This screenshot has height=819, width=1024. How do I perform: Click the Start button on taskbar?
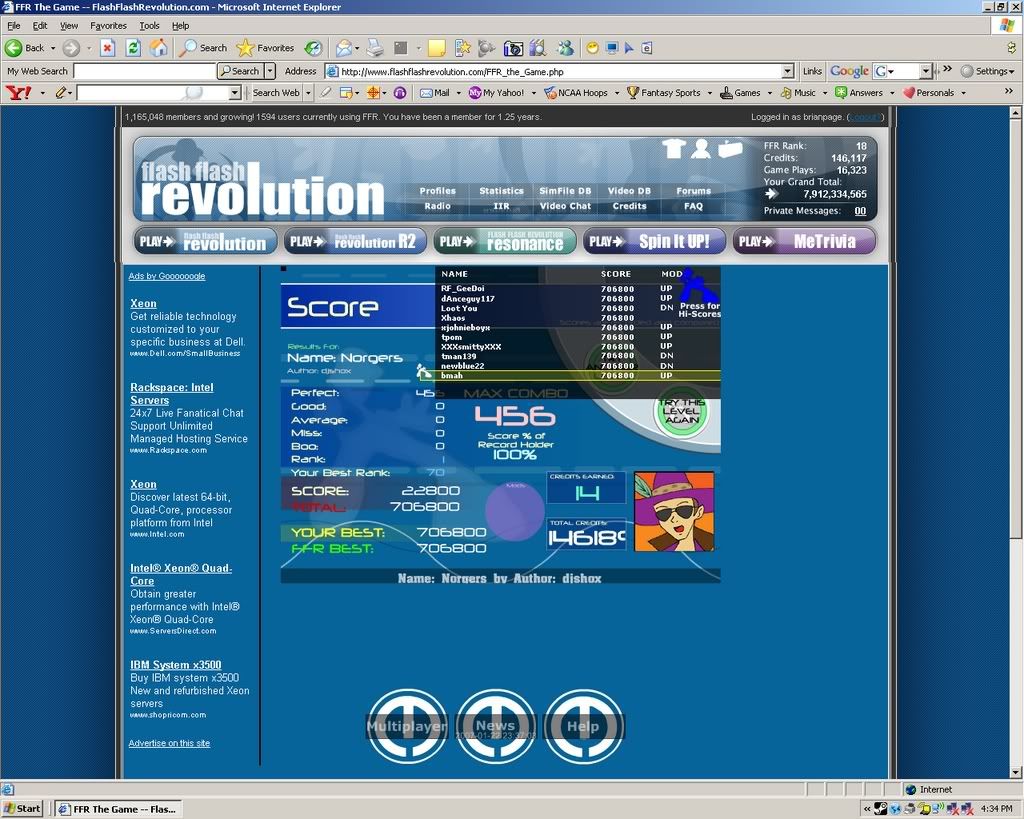pos(22,808)
